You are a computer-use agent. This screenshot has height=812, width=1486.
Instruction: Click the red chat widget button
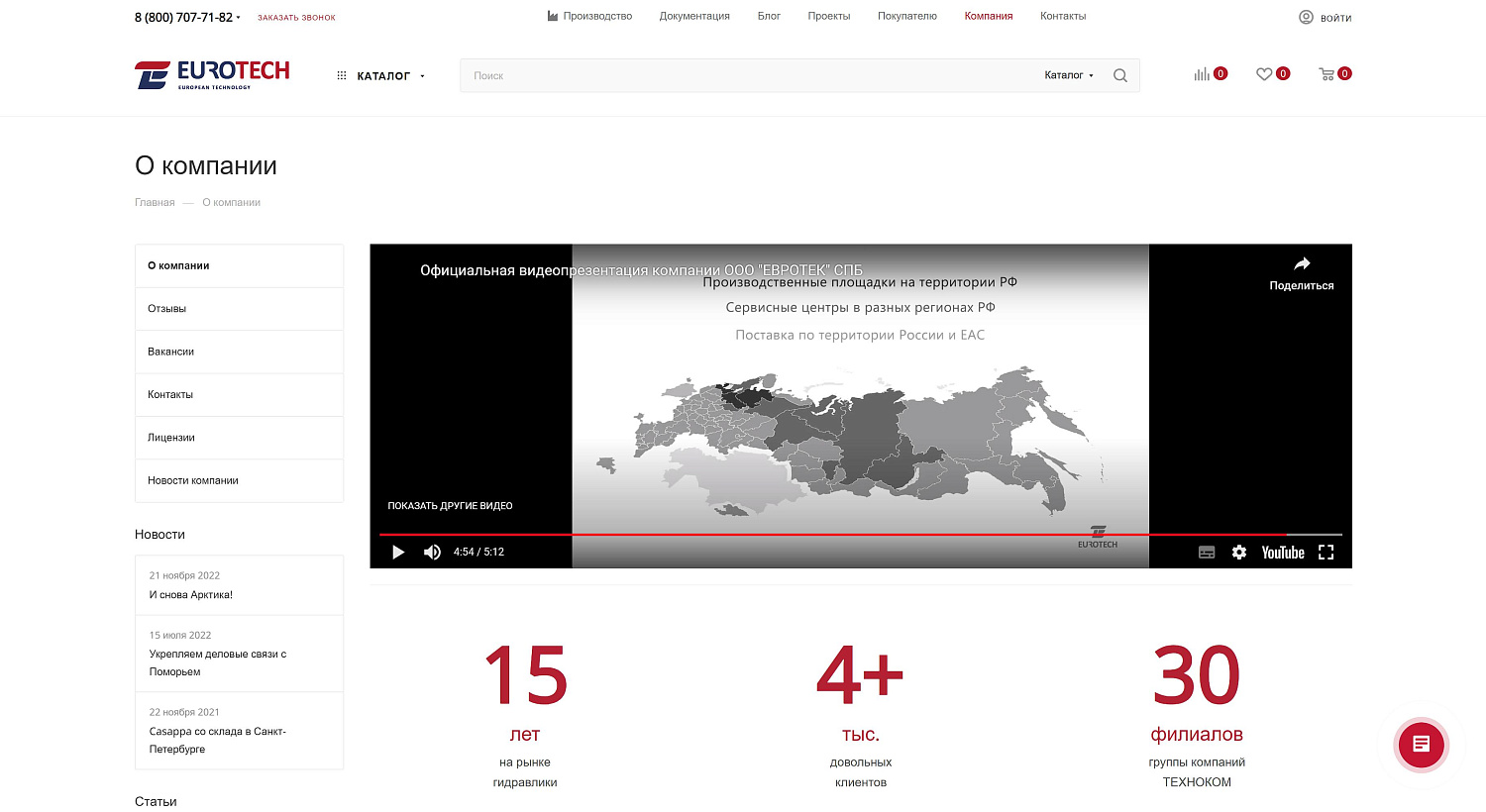tap(1421, 745)
